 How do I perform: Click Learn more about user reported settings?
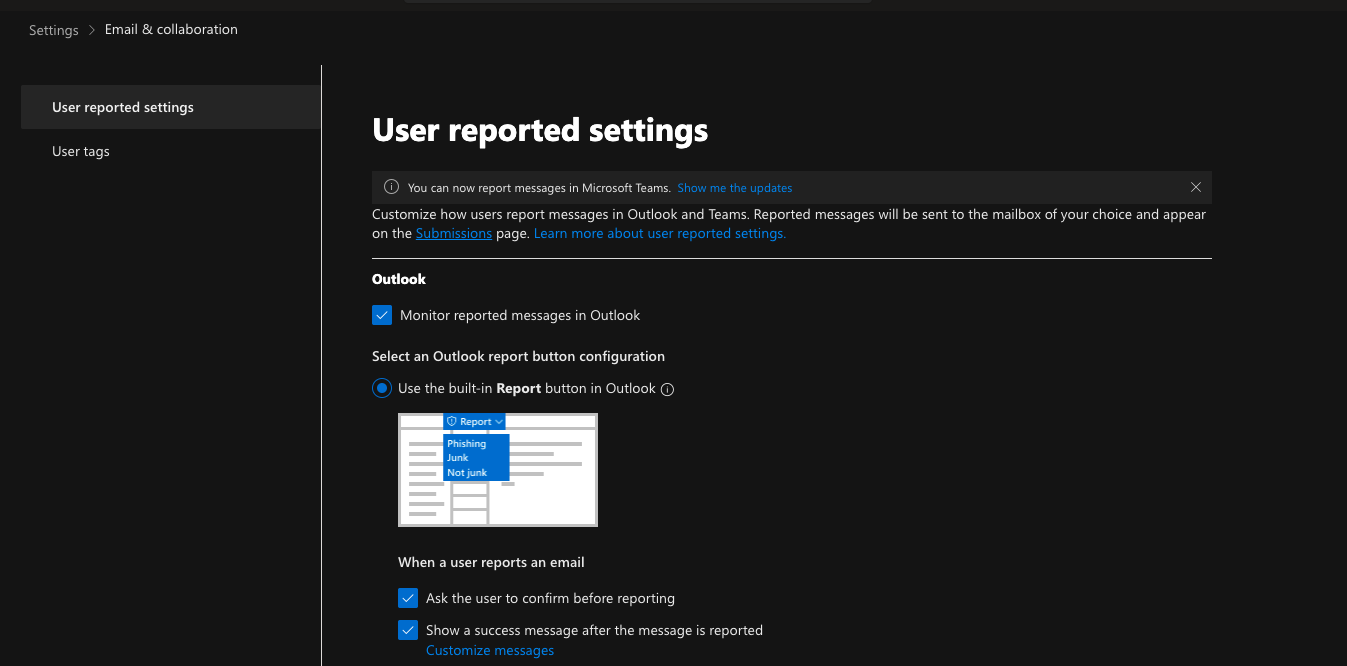point(659,233)
